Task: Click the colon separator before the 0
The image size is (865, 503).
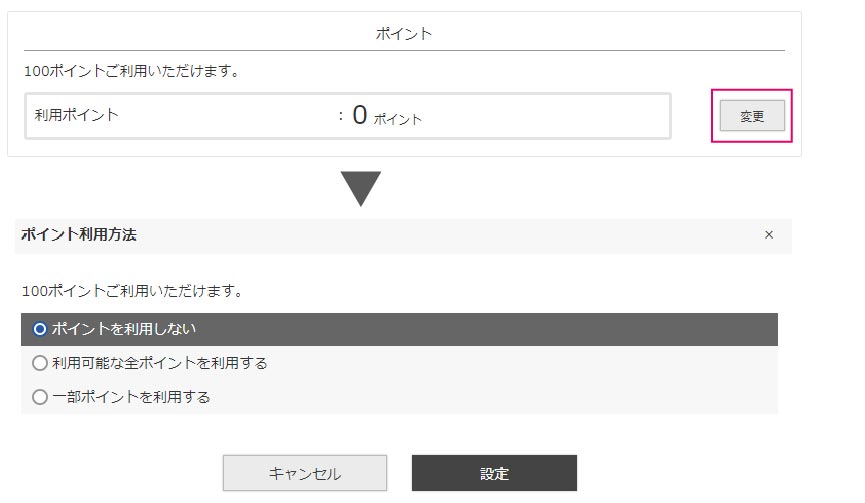Action: (341, 116)
